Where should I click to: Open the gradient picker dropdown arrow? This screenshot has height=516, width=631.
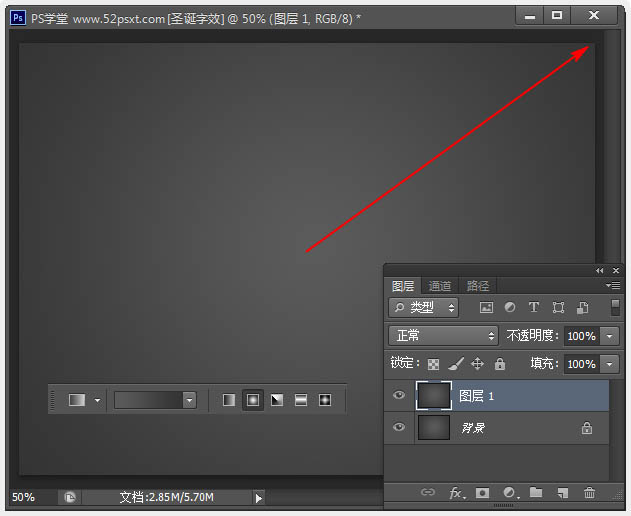[x=190, y=400]
